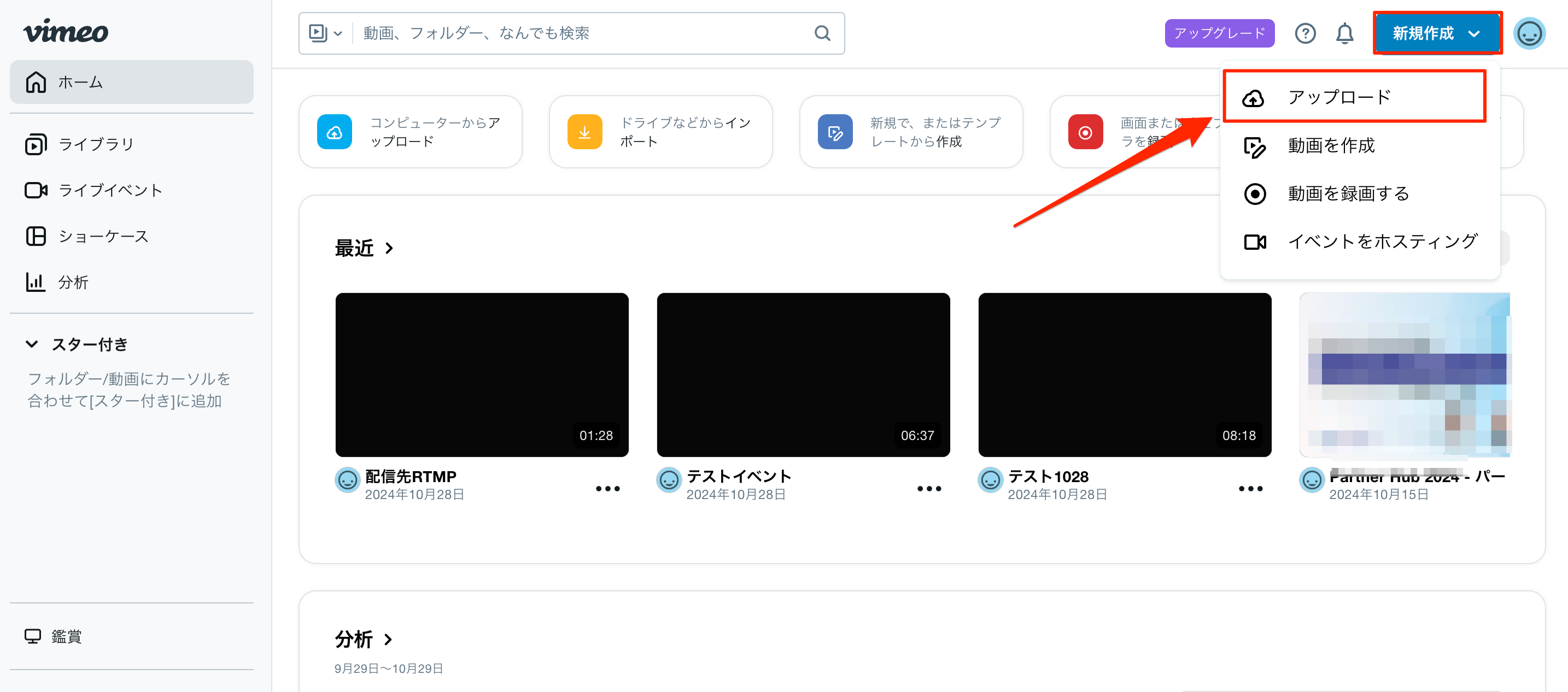Open 鑑賞 at sidebar bottom
The image size is (1568, 692).
coord(53,637)
